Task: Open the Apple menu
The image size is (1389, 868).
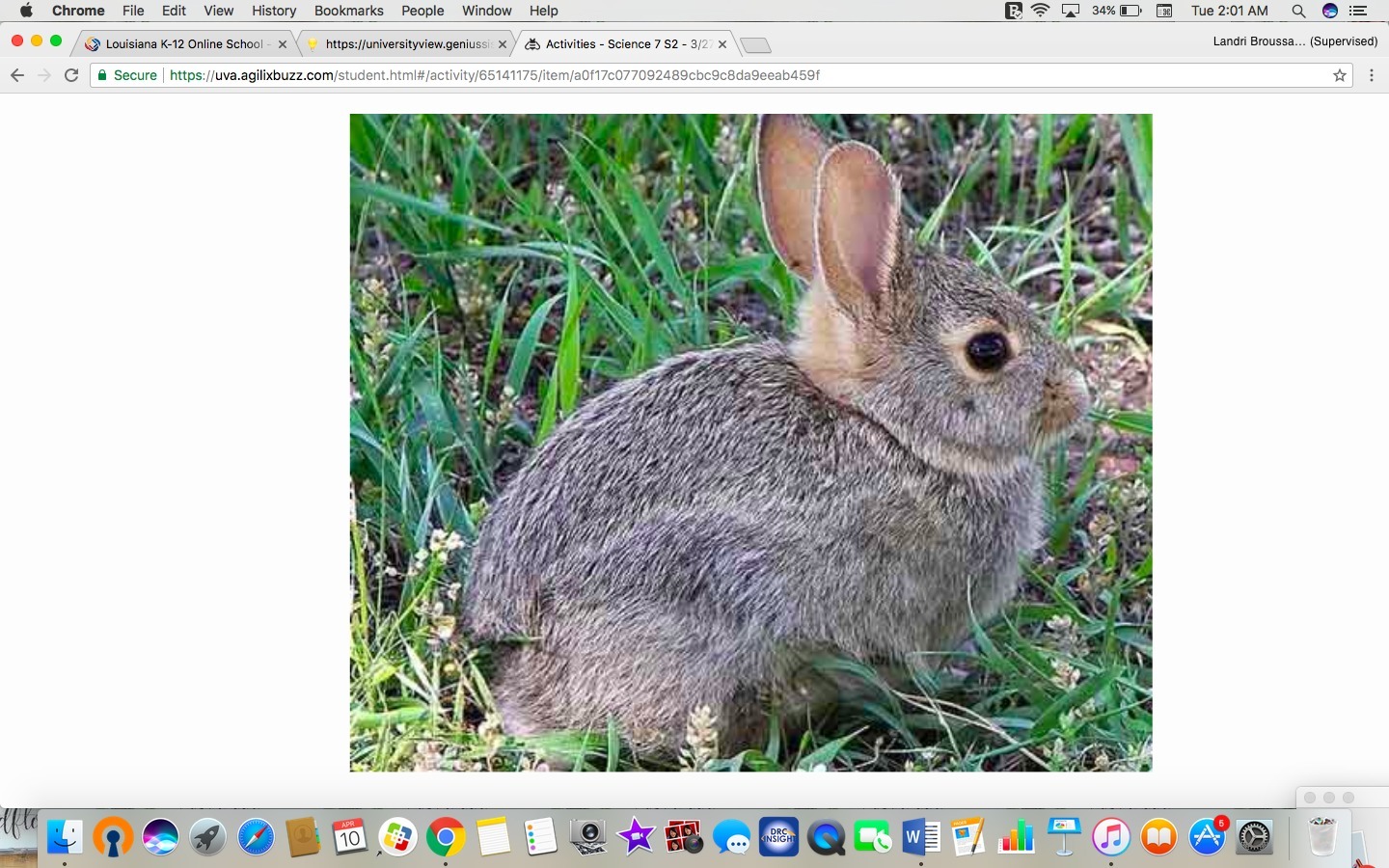Action: point(26,11)
